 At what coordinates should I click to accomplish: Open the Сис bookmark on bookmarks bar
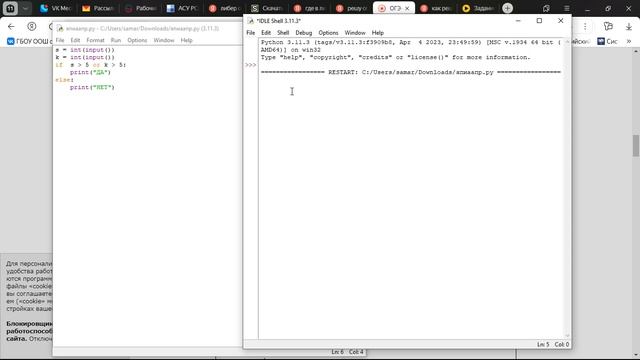point(607,41)
